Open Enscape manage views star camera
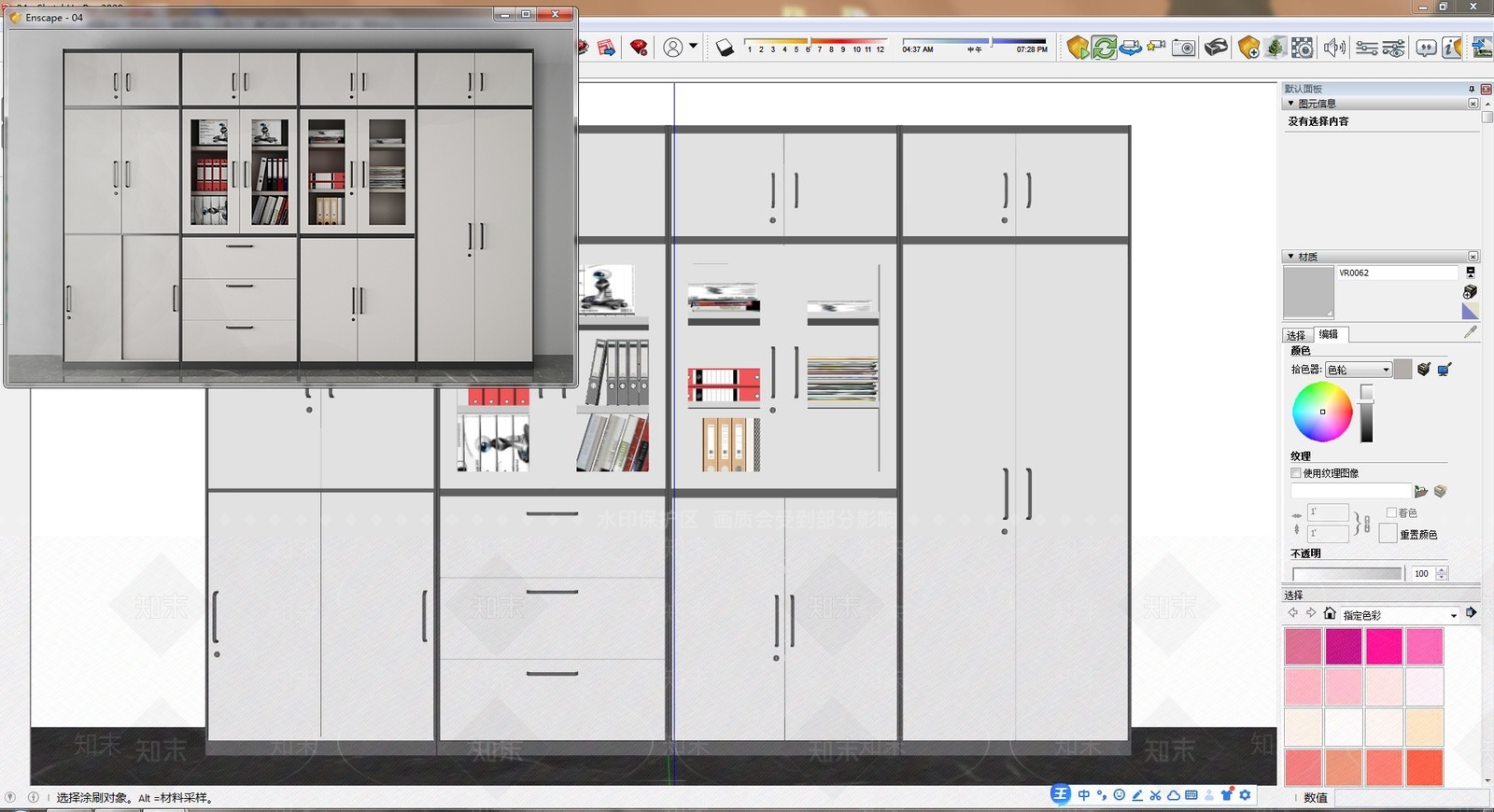 (1156, 46)
